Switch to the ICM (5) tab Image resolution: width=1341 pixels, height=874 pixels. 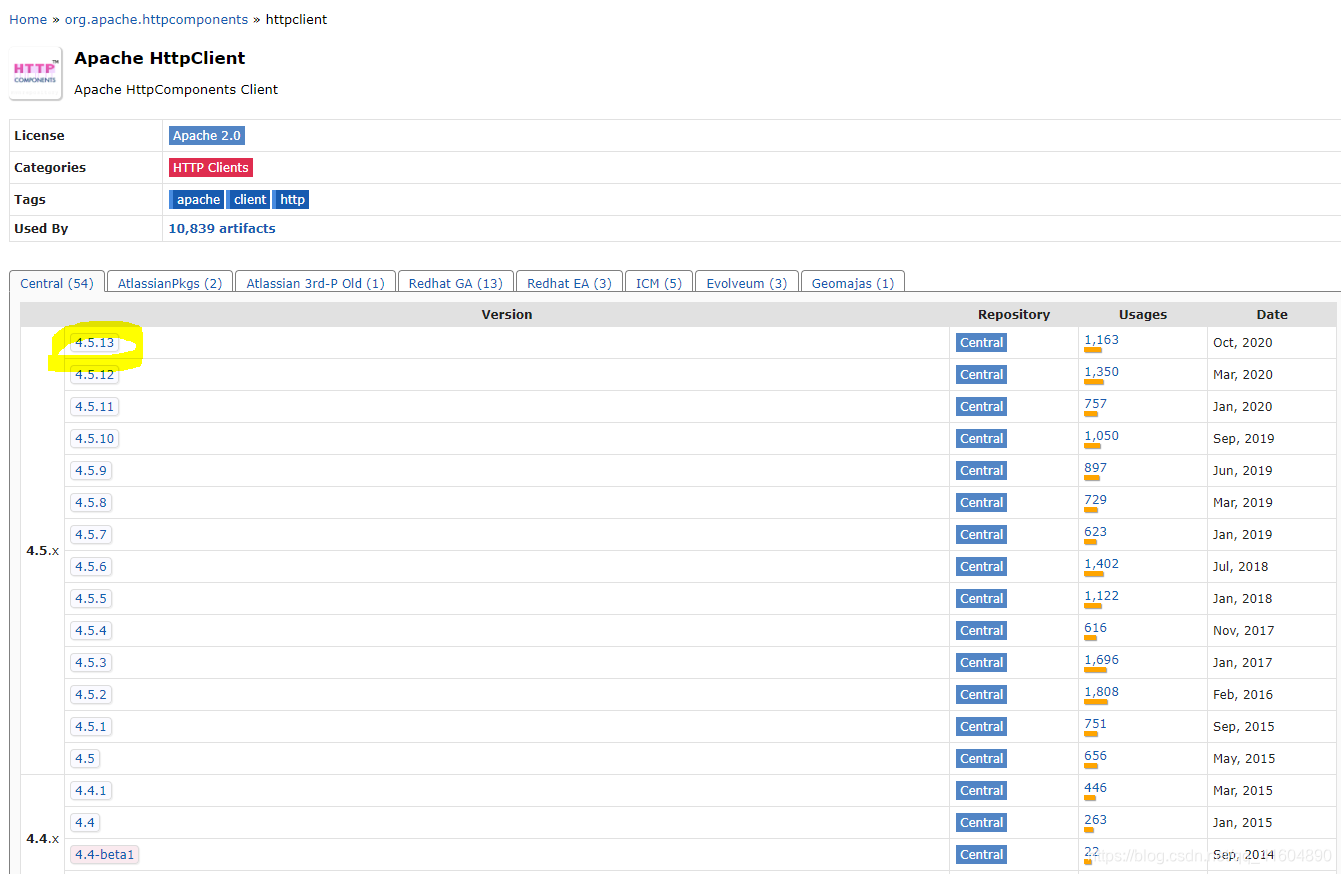(x=659, y=283)
